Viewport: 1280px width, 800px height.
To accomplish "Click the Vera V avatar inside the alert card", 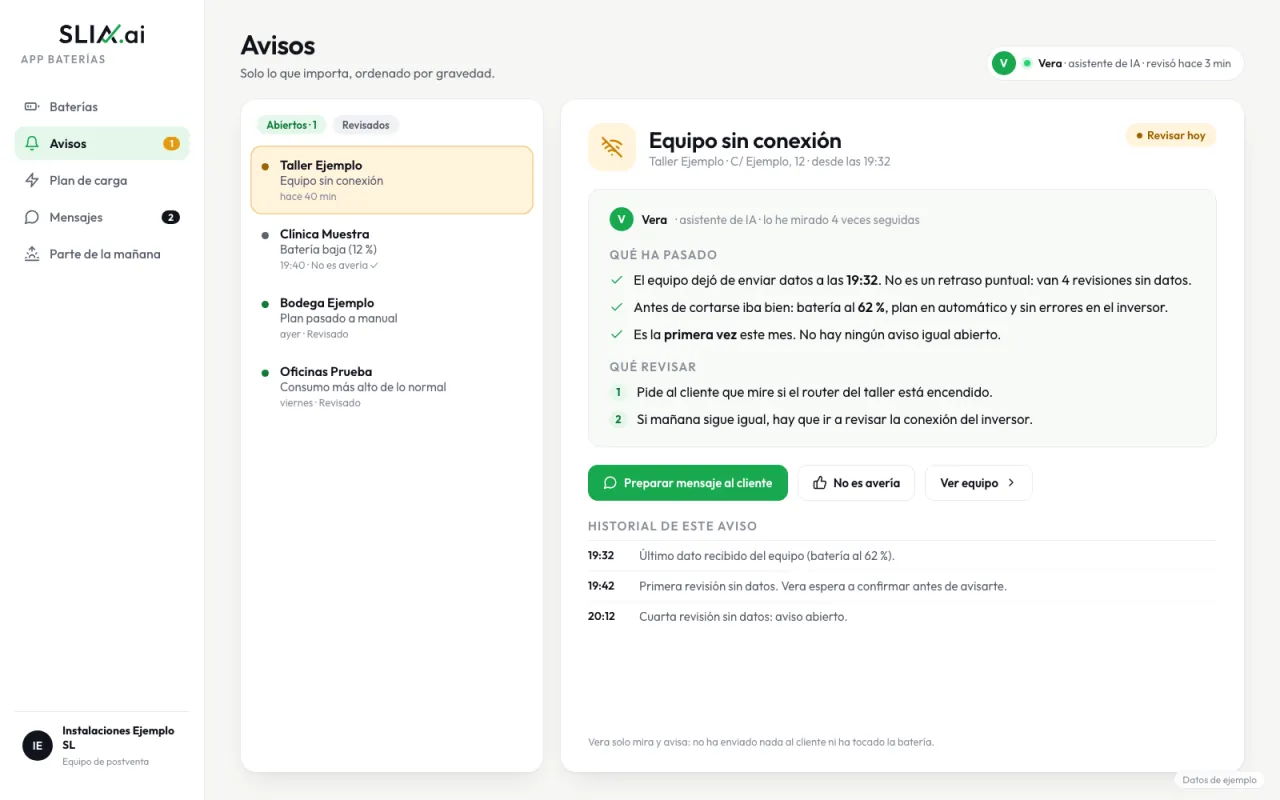I will 621,220.
